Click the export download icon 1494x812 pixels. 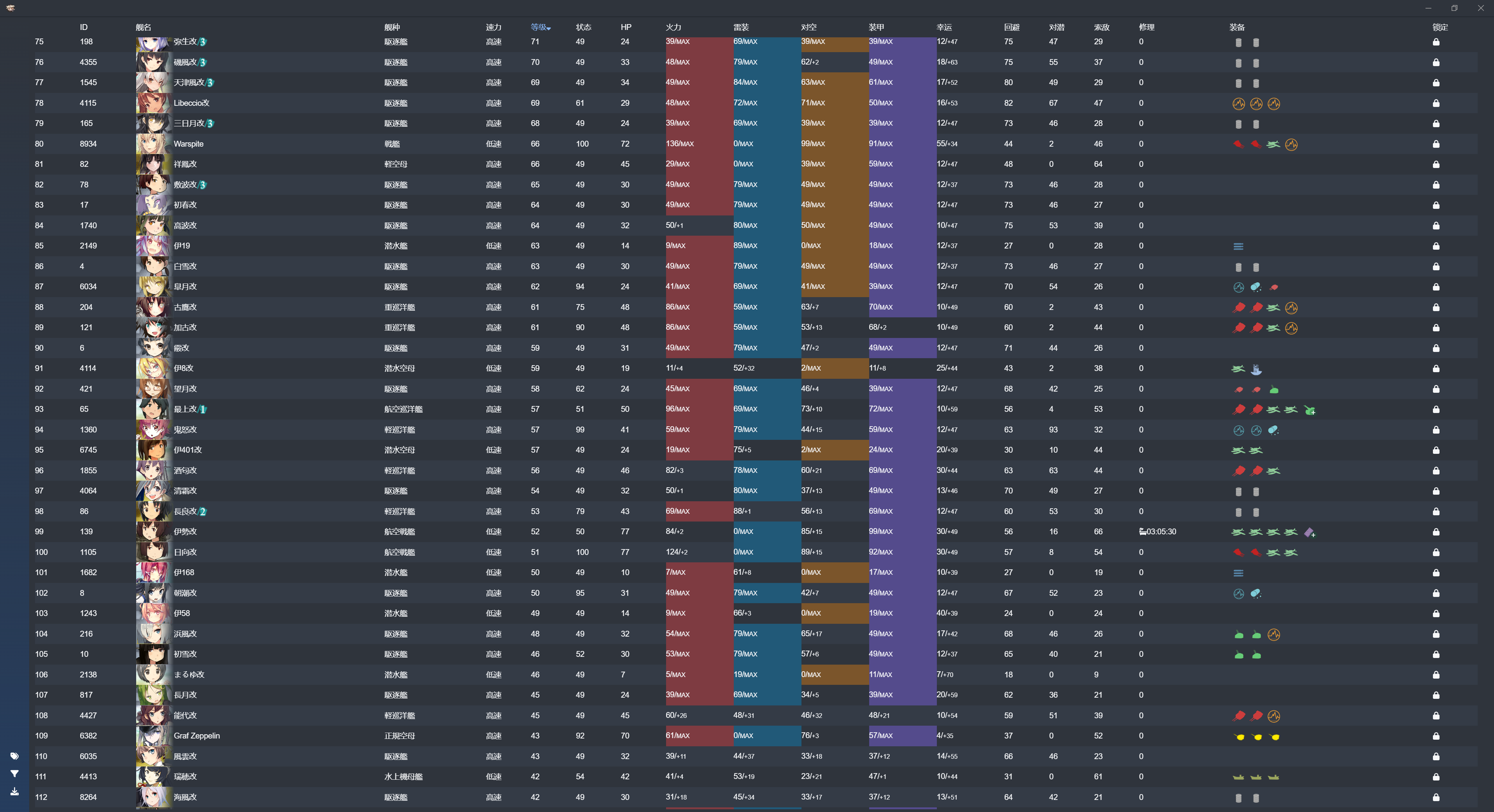pyautogui.click(x=14, y=791)
